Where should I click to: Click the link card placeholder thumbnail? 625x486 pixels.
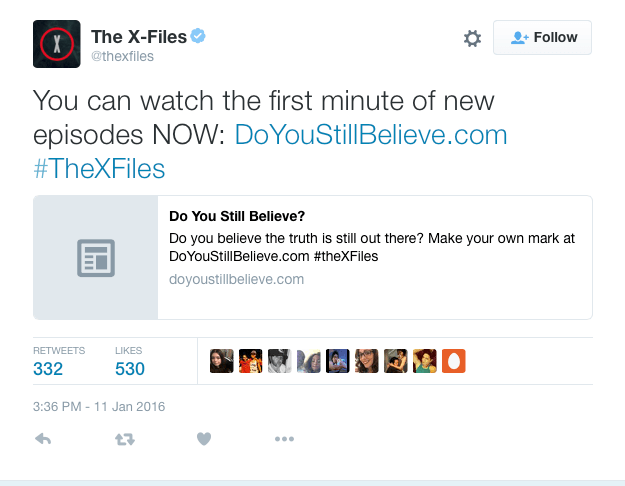pyautogui.click(x=96, y=257)
